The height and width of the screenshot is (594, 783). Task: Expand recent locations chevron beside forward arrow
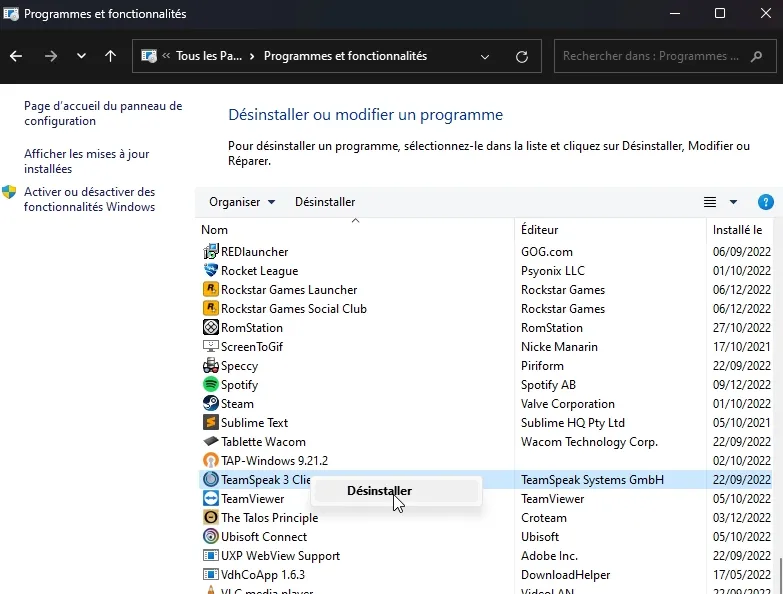click(81, 57)
